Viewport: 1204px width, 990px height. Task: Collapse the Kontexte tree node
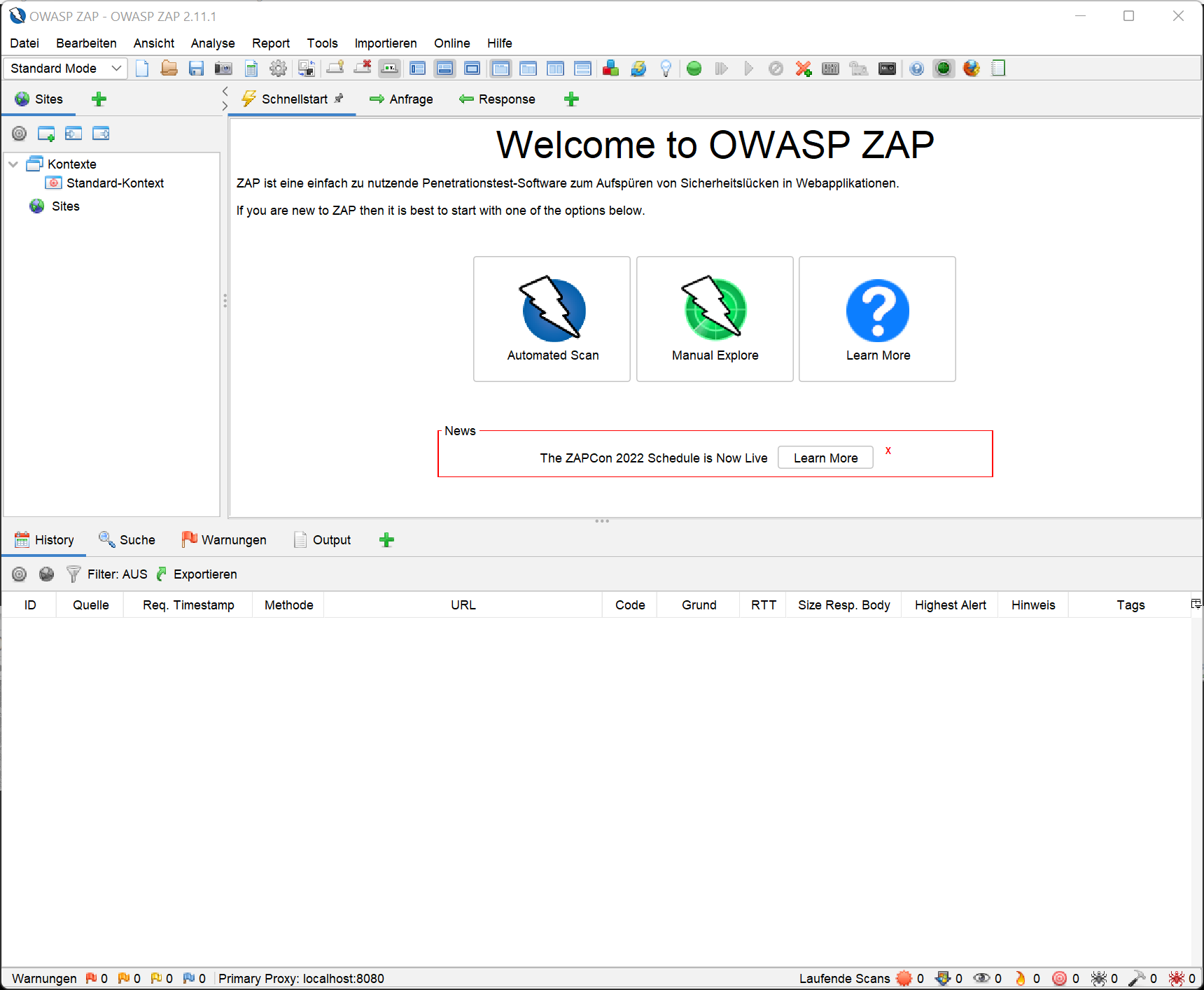13,164
